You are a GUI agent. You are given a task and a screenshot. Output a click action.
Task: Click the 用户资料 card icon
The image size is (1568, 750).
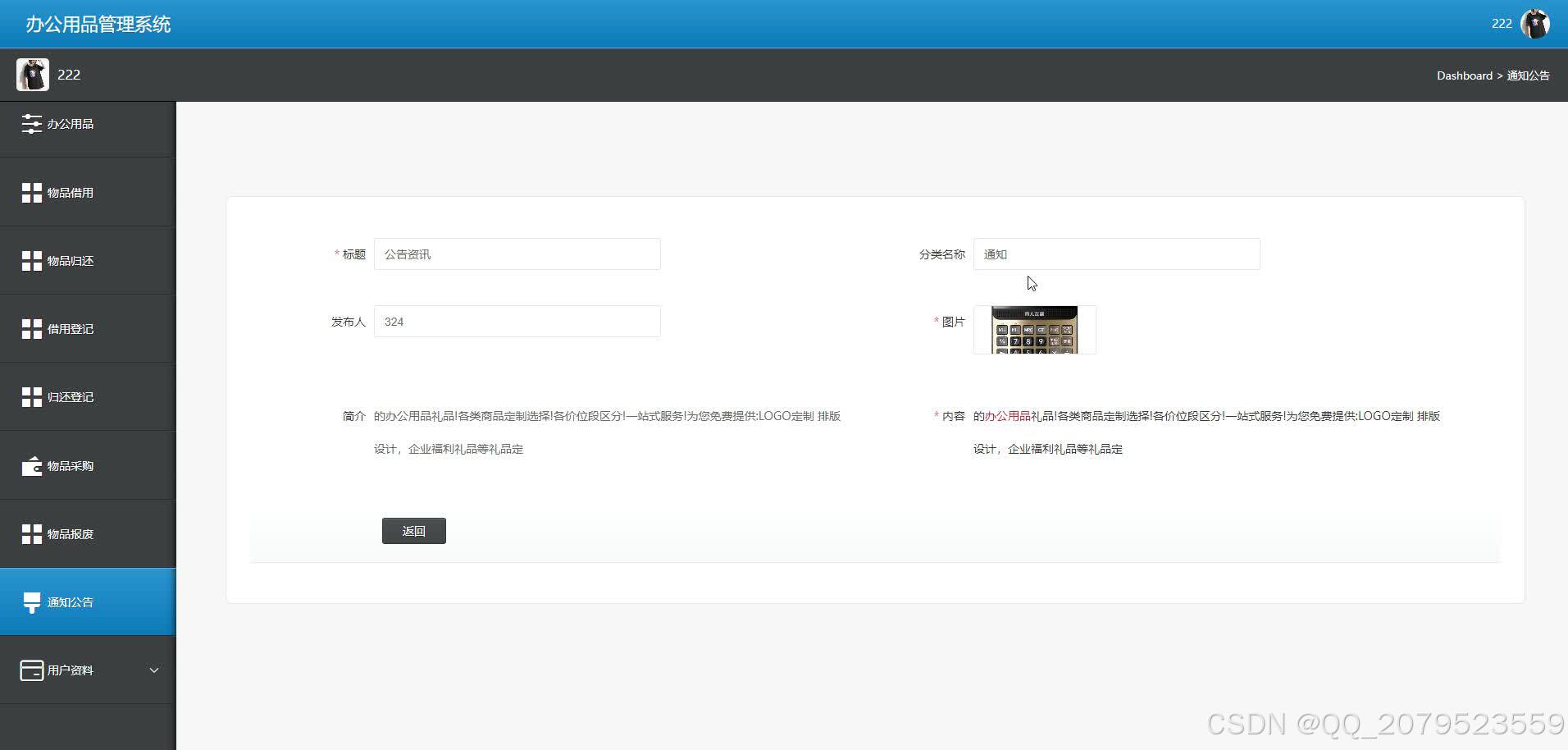point(31,670)
